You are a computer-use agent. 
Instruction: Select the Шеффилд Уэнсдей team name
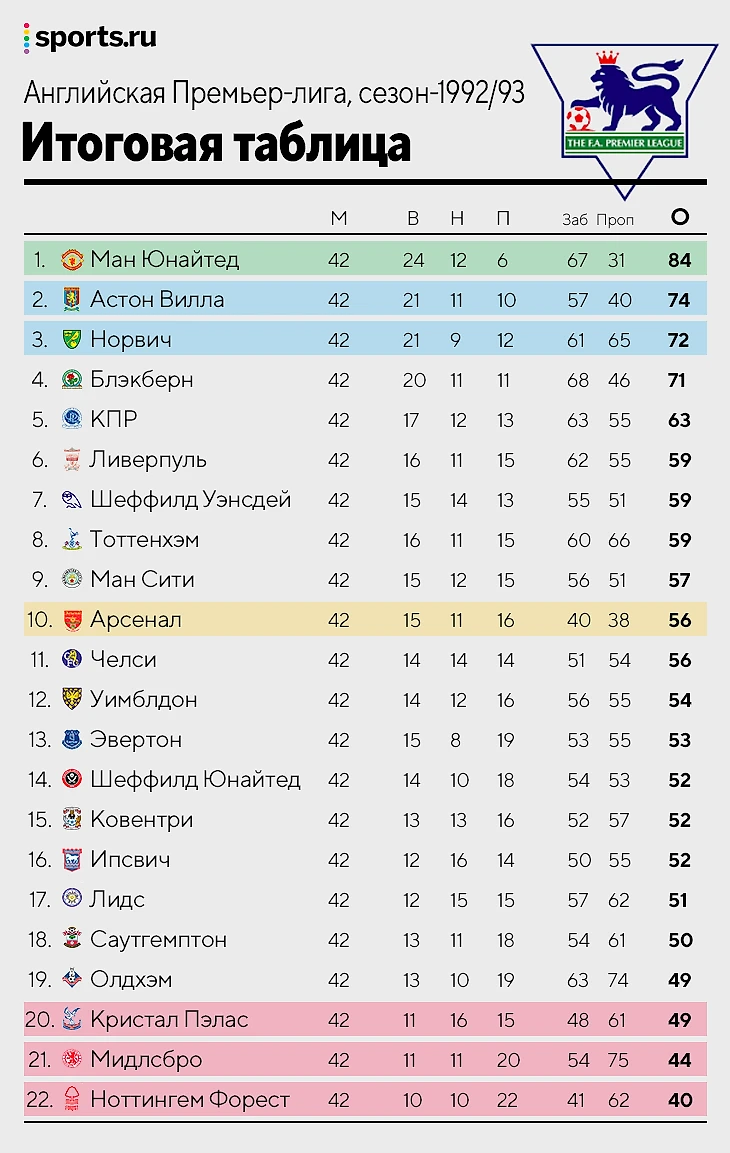tap(190, 500)
